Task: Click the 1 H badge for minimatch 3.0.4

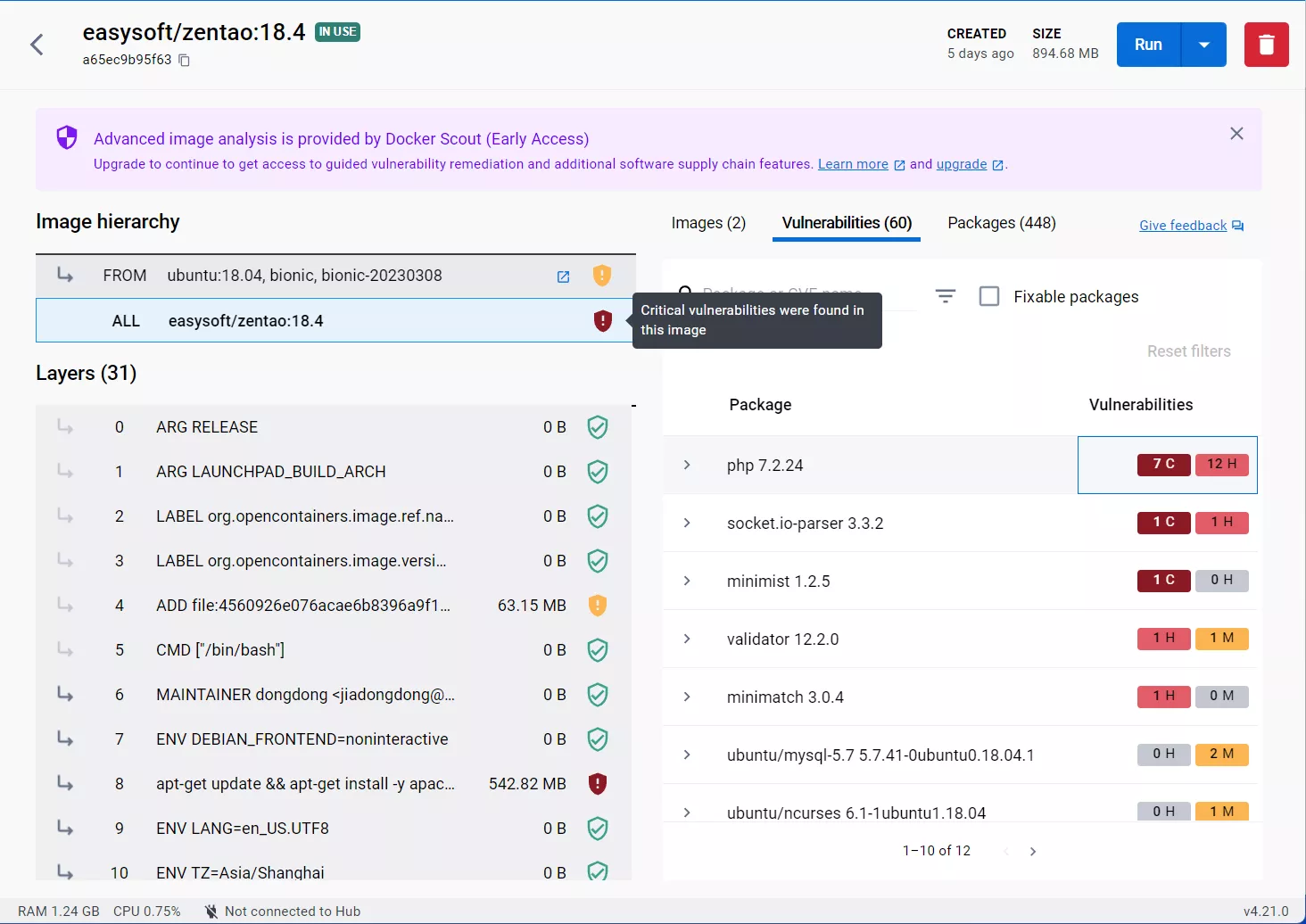Action: click(x=1163, y=697)
